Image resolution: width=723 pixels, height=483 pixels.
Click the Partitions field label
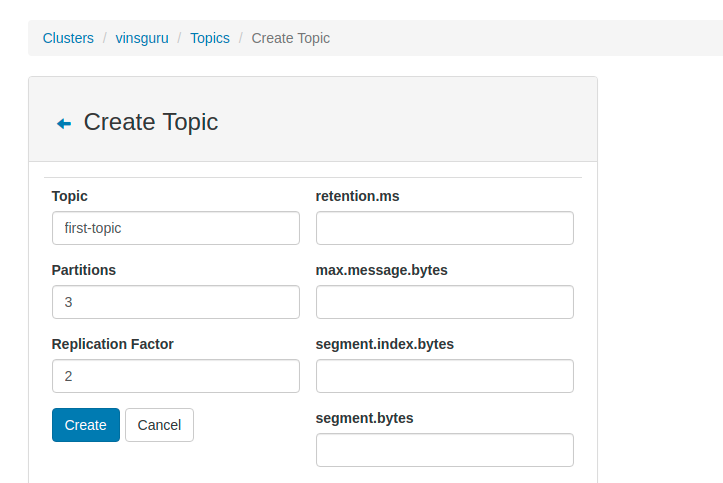click(x=84, y=270)
